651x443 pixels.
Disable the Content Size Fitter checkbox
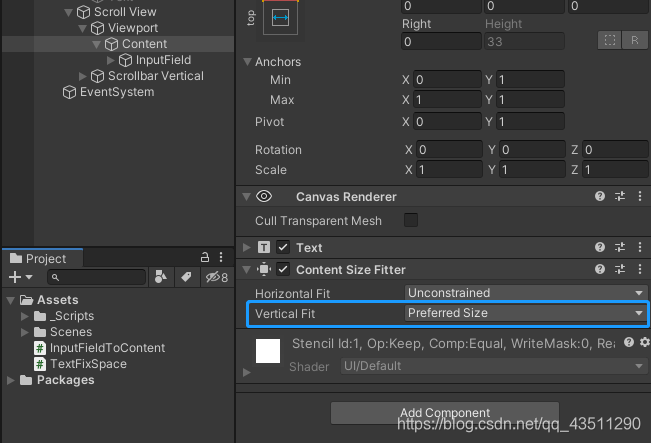pos(283,269)
